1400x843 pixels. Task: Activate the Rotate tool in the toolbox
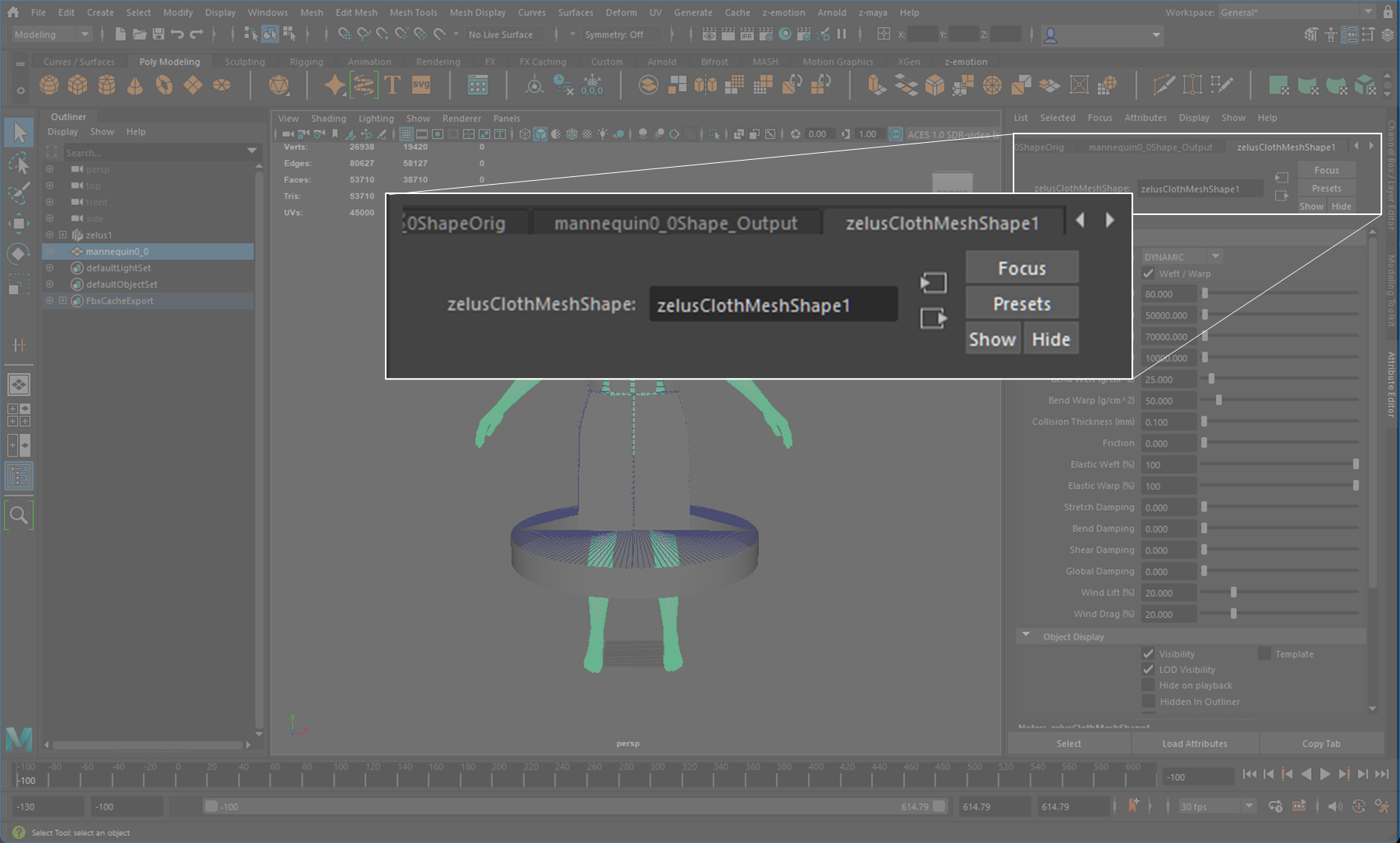(19, 254)
